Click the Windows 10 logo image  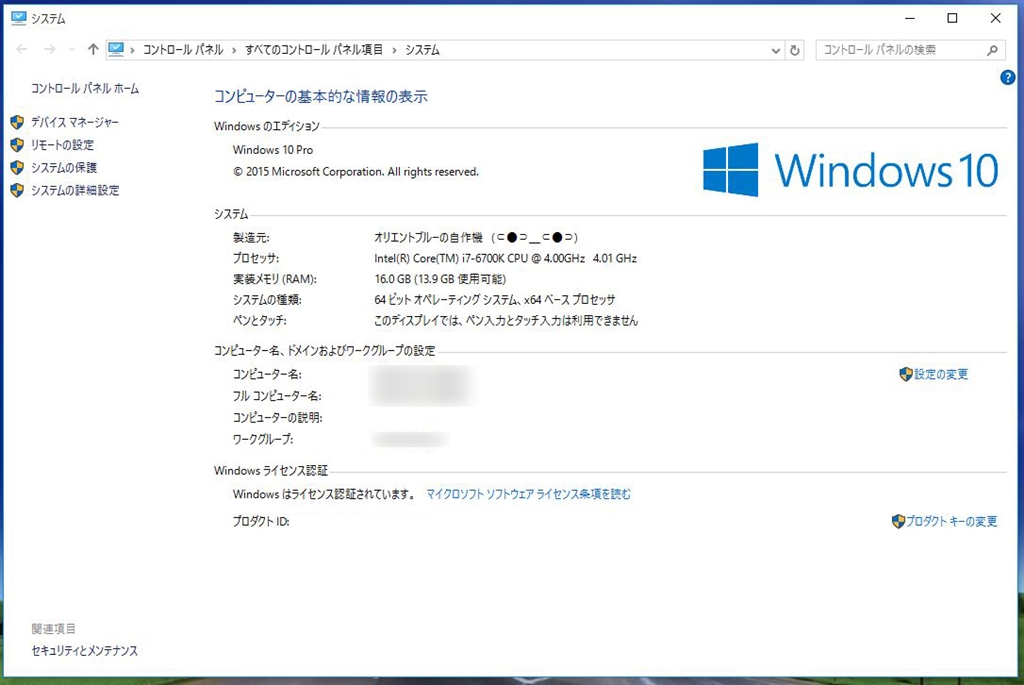pyautogui.click(x=850, y=170)
